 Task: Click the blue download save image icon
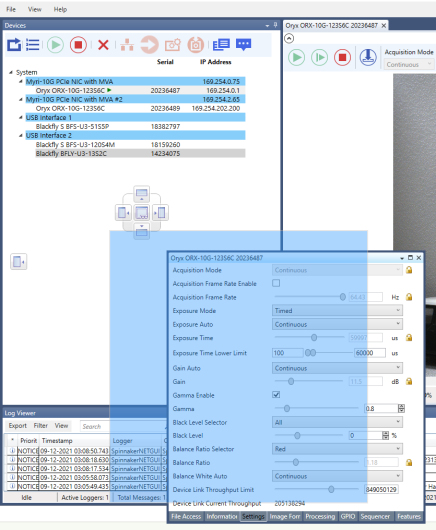(368, 57)
